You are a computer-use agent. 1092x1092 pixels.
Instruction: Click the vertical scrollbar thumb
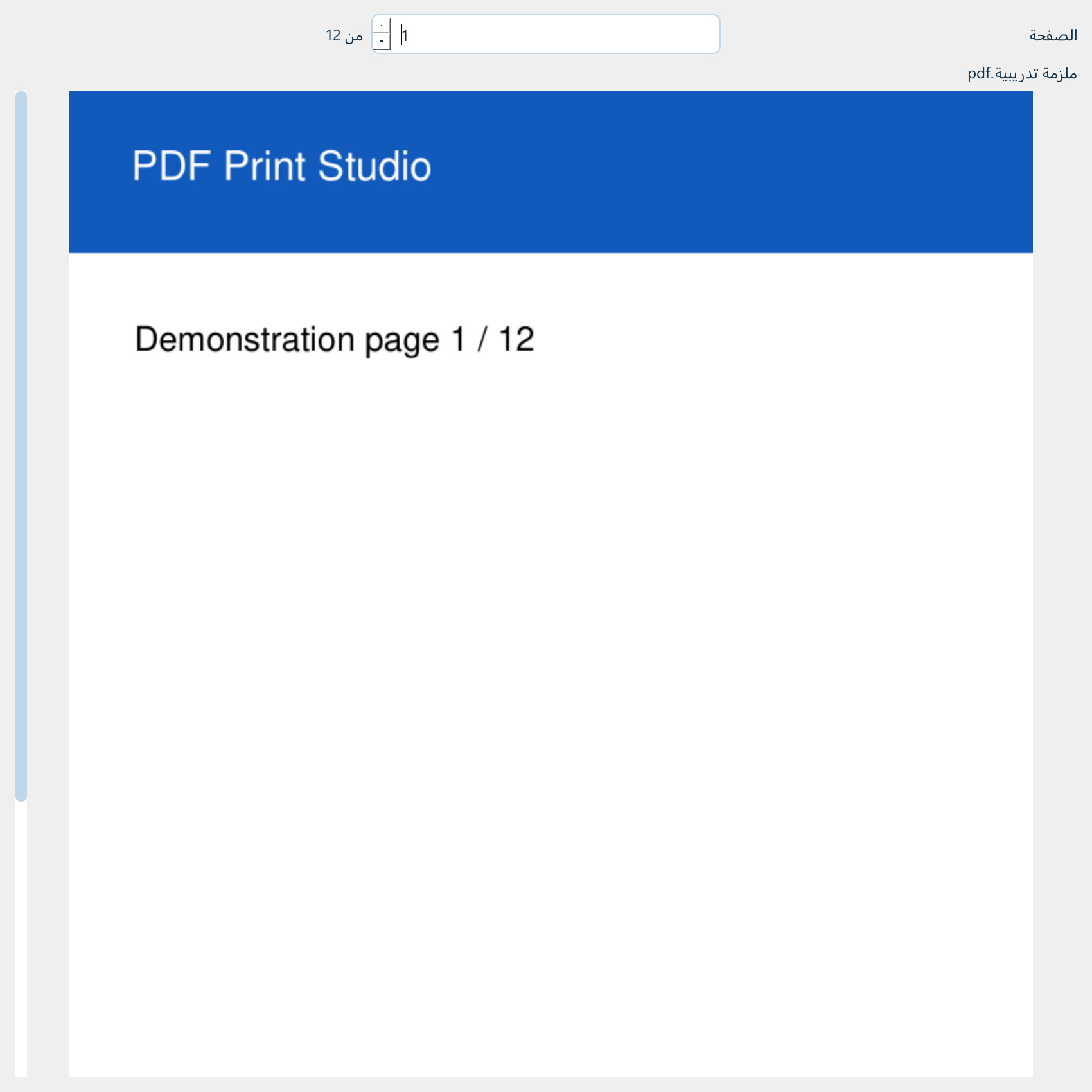21,446
